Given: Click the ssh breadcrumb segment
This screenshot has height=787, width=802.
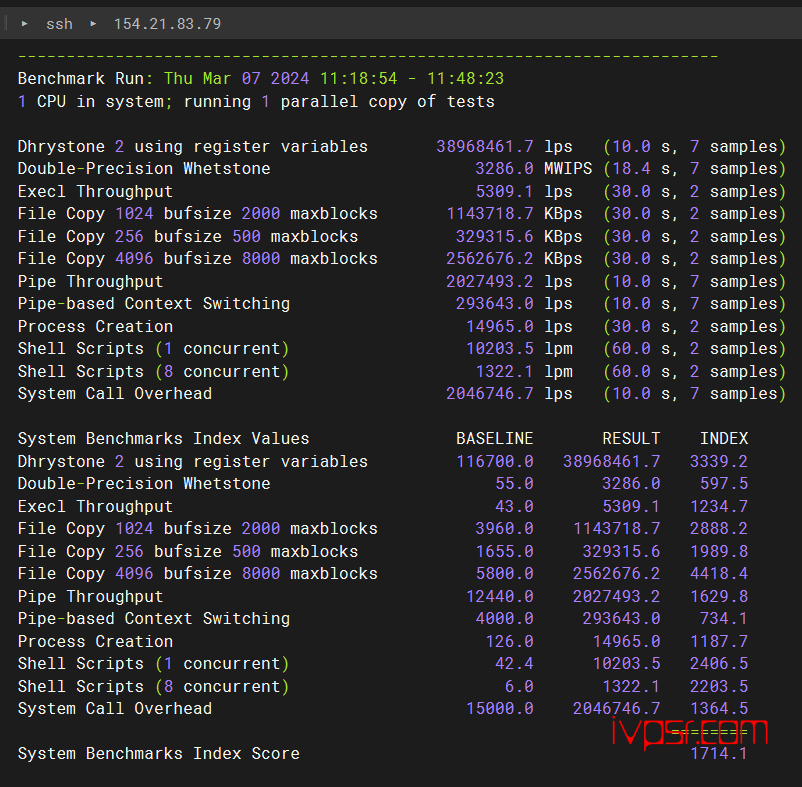Looking at the screenshot, I should 59,24.
